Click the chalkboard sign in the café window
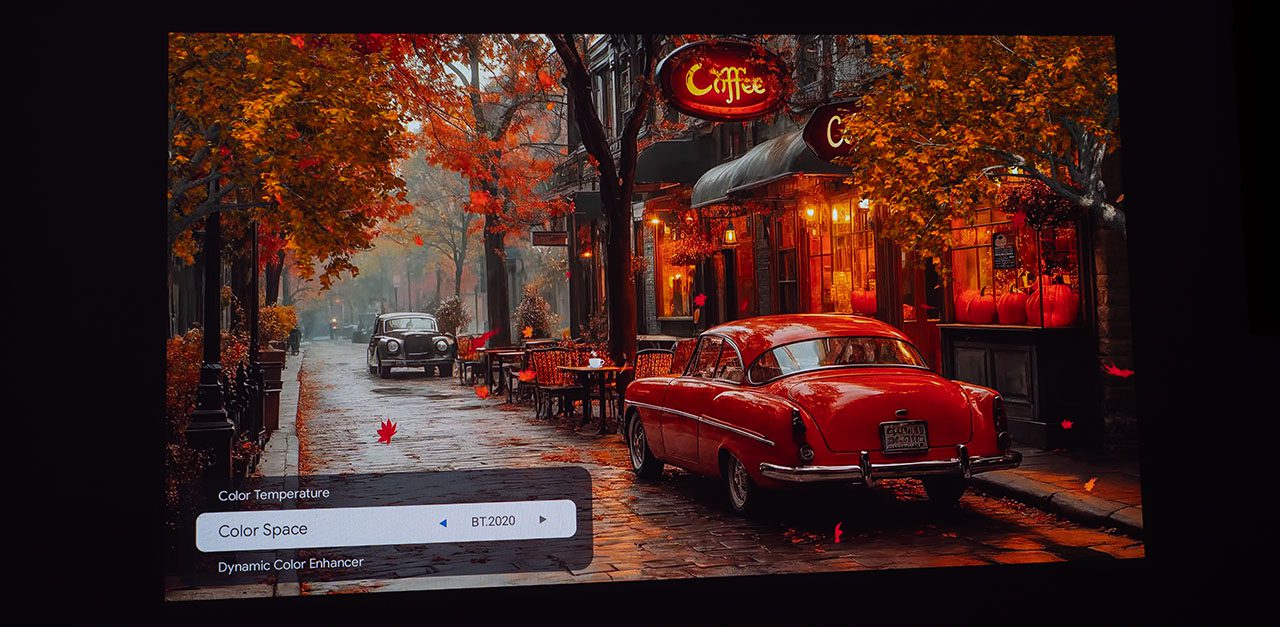Image resolution: width=1280 pixels, height=627 pixels. point(1004,254)
